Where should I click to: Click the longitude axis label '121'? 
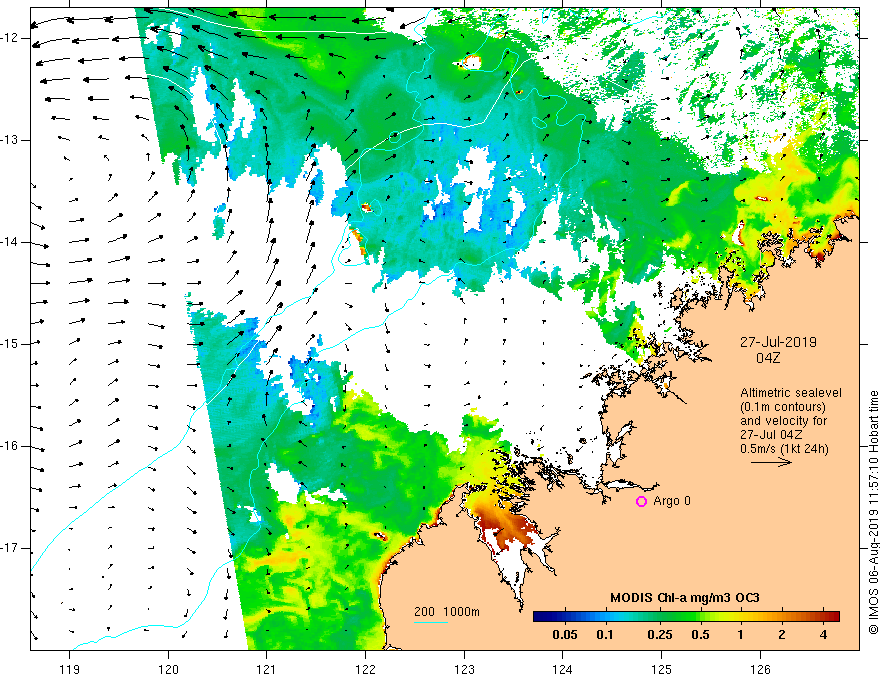[x=266, y=669]
